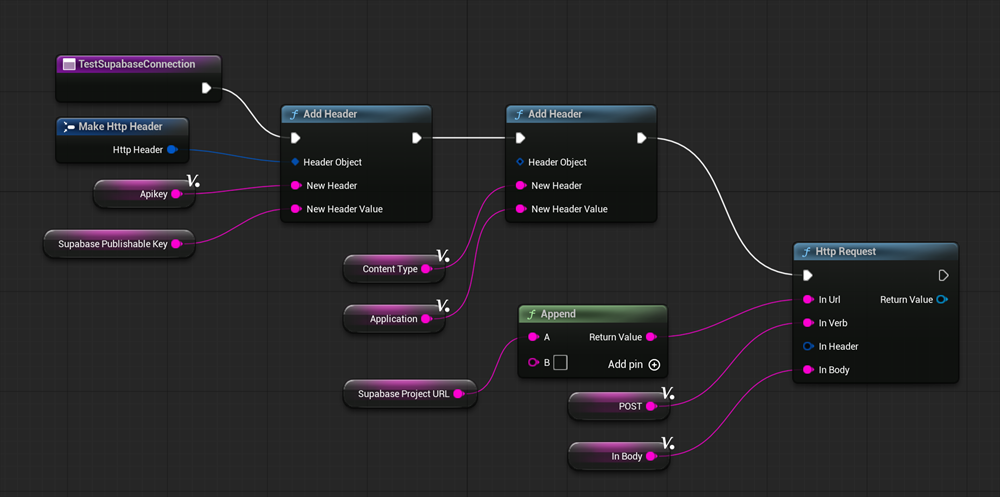Image resolution: width=1000 pixels, height=497 pixels.
Task: Click POST variable output pin
Action: click(651, 406)
